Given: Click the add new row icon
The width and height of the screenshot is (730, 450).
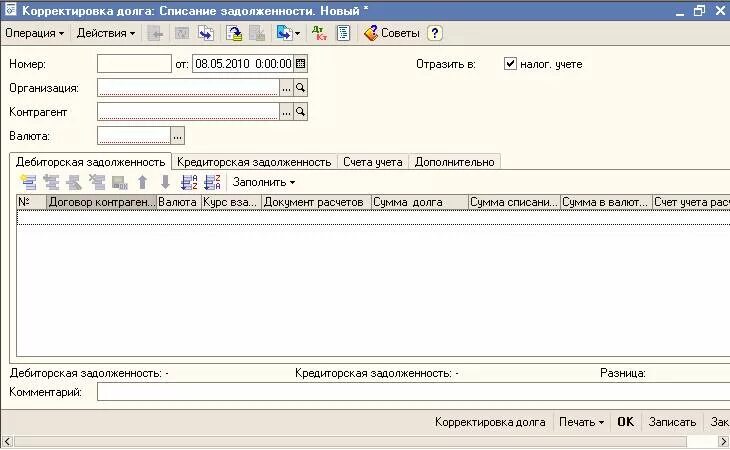Looking at the screenshot, I should [x=28, y=182].
